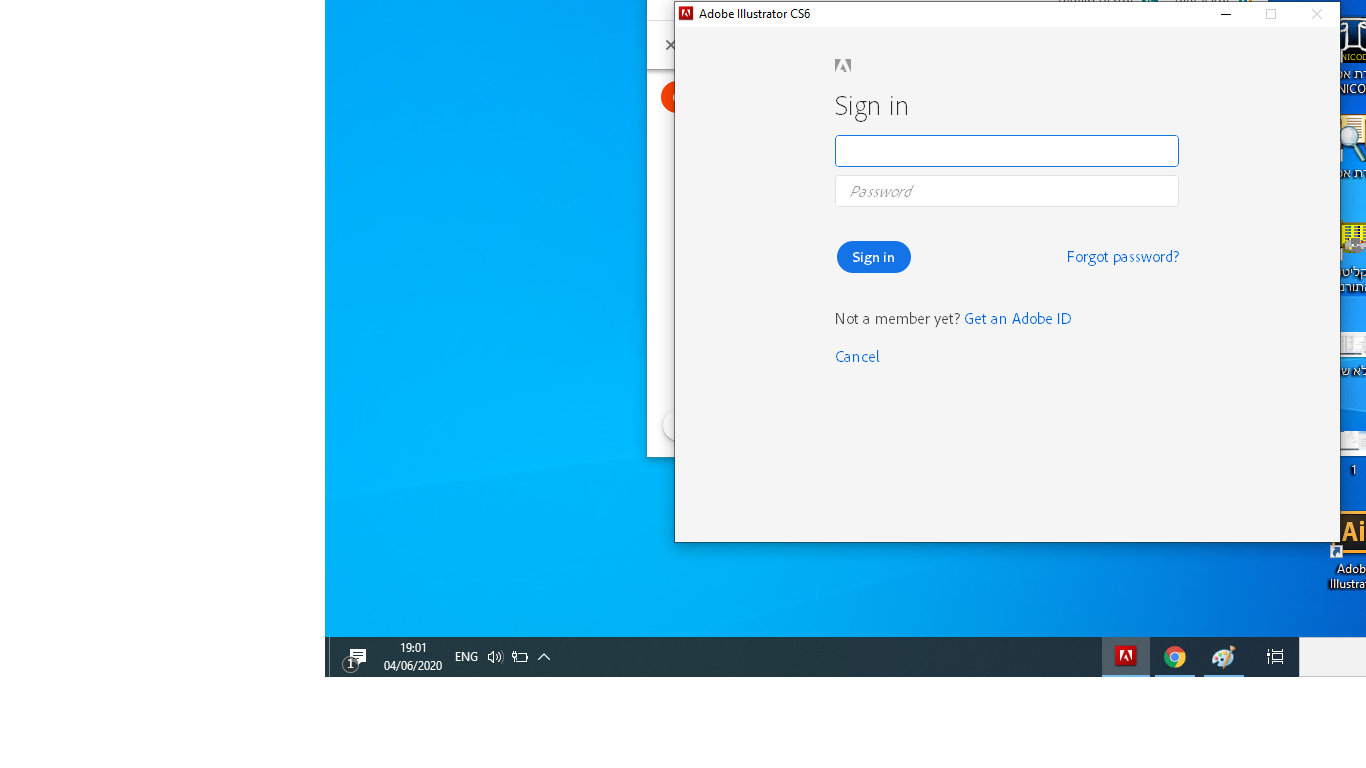This screenshot has width=1366, height=768.
Task: Minimize the Adobe Illustrator CS6 window
Action: [x=1226, y=14]
